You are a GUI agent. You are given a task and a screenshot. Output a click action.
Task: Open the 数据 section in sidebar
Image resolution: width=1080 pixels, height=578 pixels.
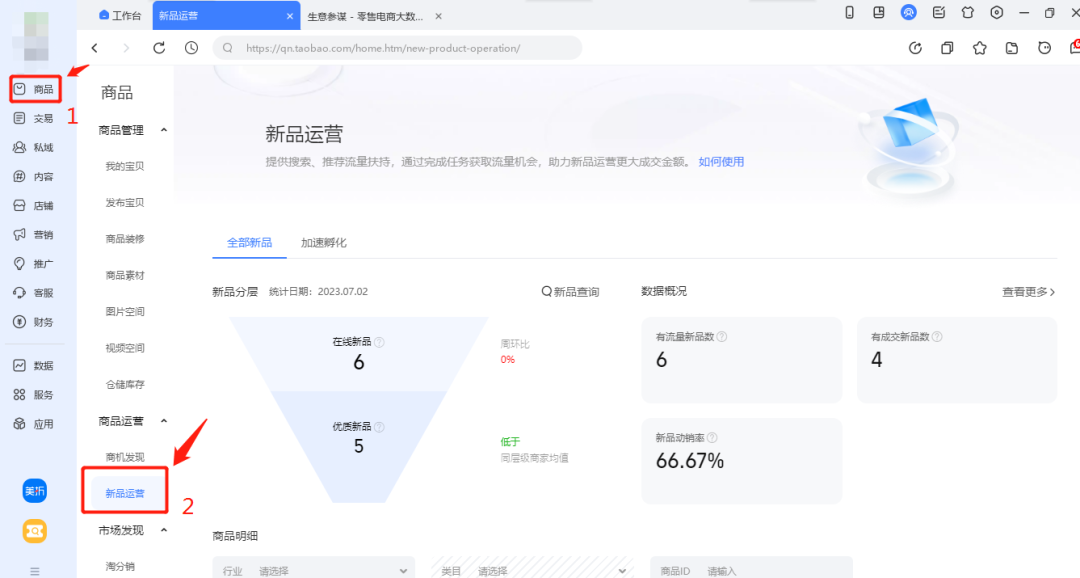[x=34, y=366]
